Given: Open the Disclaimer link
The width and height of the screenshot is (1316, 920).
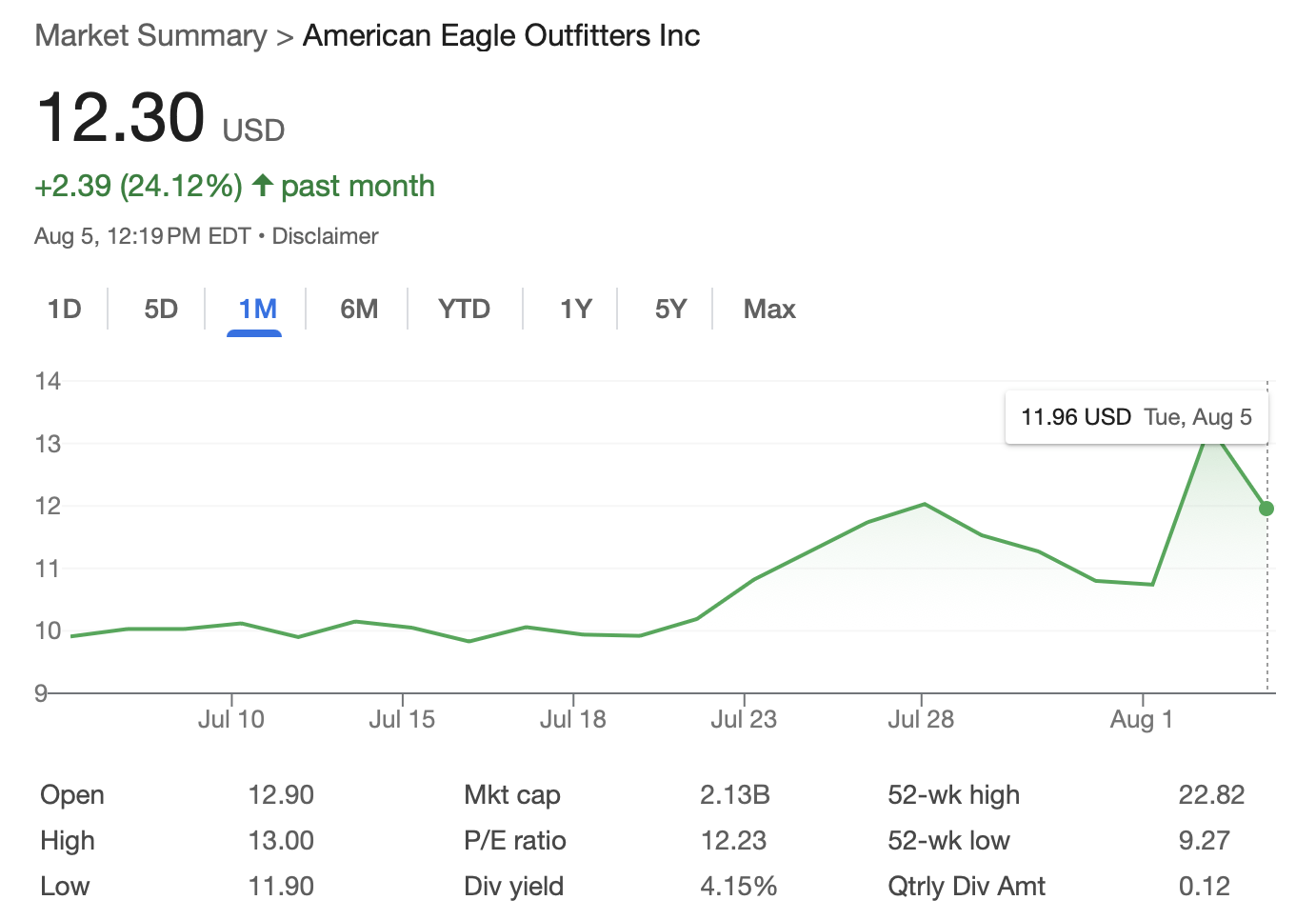Looking at the screenshot, I should pos(325,235).
